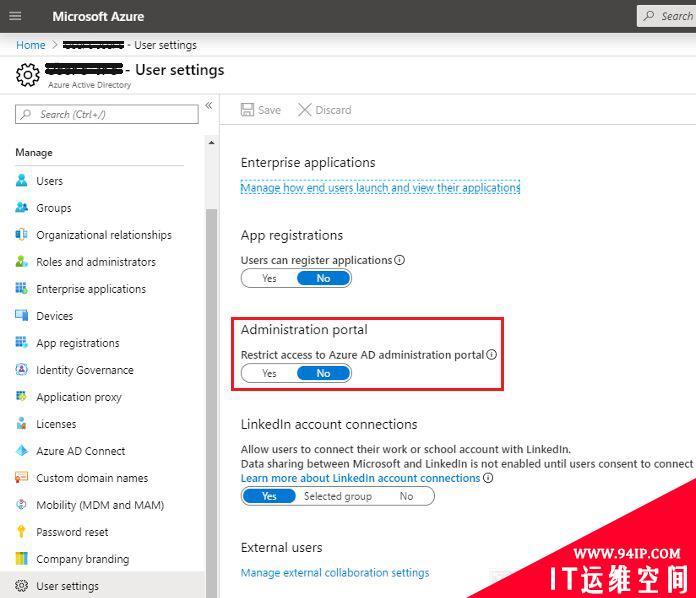The width and height of the screenshot is (696, 598).
Task: Click the Custom domain names icon
Action: click(21, 478)
